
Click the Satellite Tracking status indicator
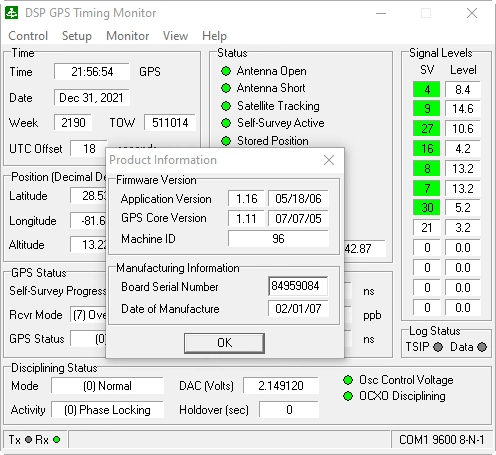pyautogui.click(x=226, y=106)
